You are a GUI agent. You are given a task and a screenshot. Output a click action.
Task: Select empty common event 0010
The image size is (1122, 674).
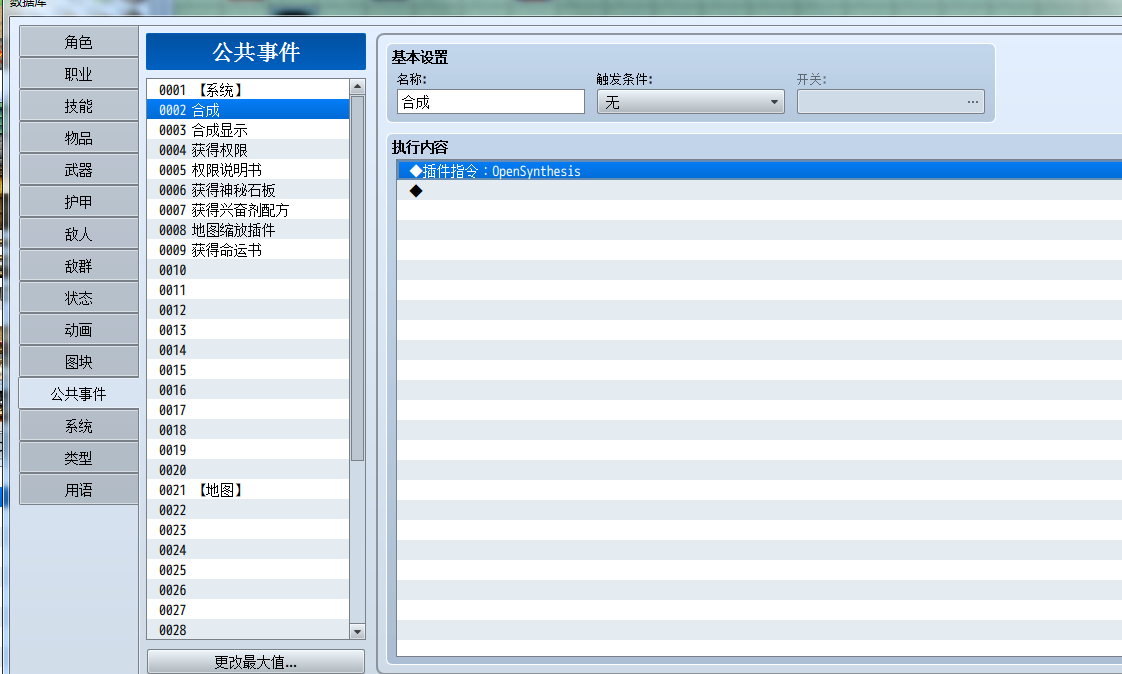(x=248, y=270)
